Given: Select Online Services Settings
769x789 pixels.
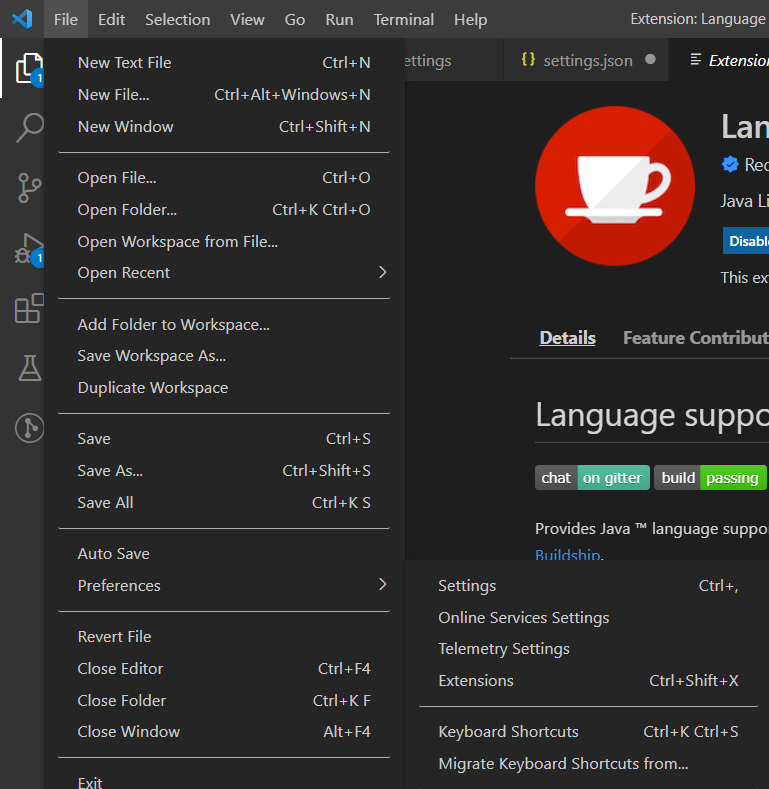Looking at the screenshot, I should point(588,617).
